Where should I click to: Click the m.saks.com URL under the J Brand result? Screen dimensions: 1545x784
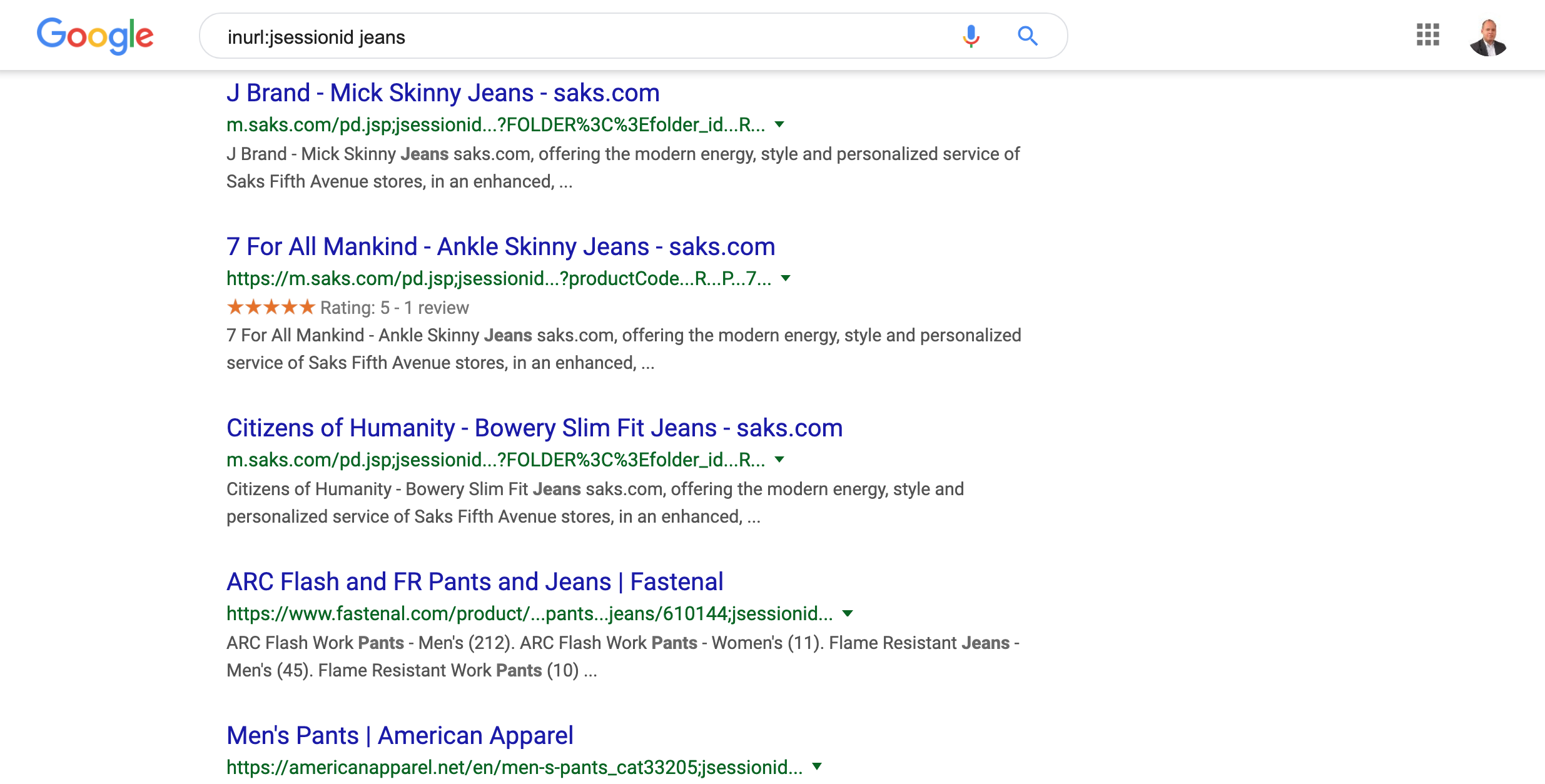click(x=494, y=124)
